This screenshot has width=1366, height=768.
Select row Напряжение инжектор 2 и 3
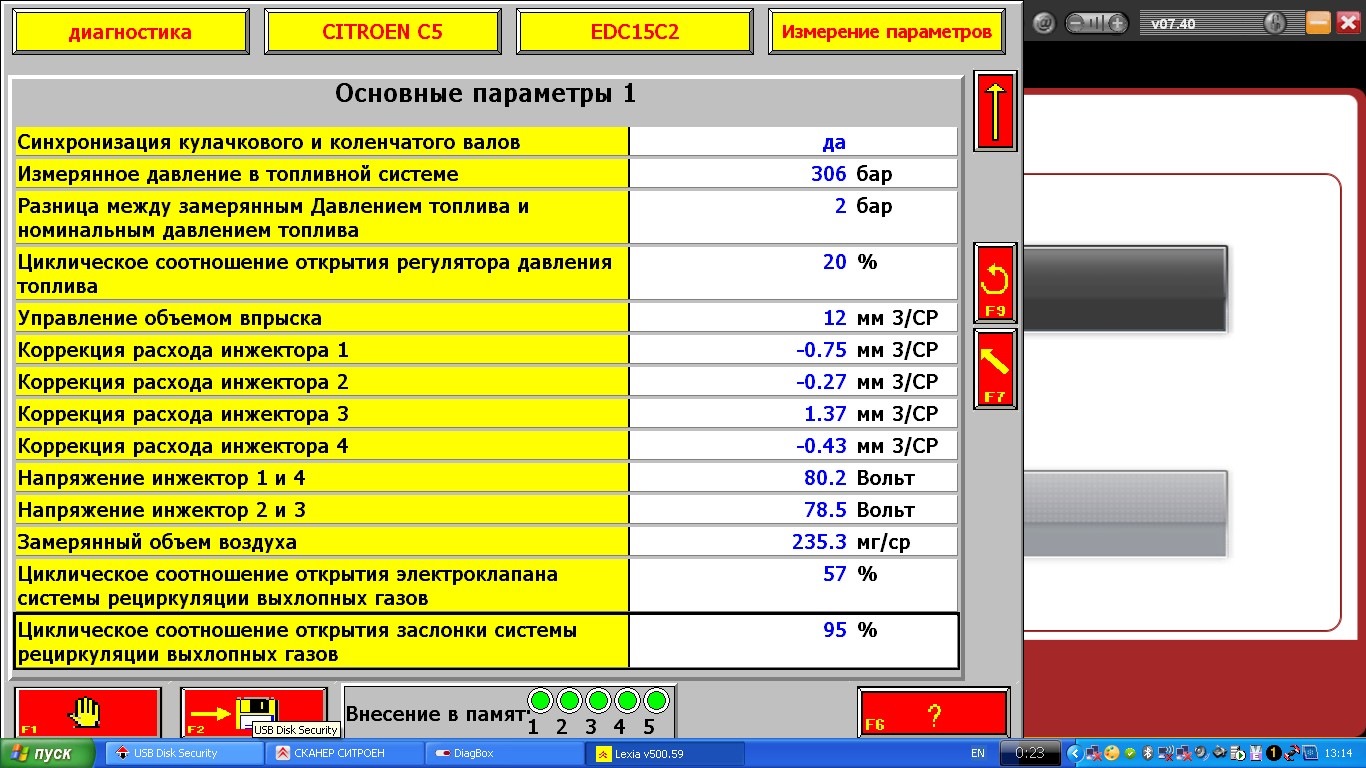486,510
